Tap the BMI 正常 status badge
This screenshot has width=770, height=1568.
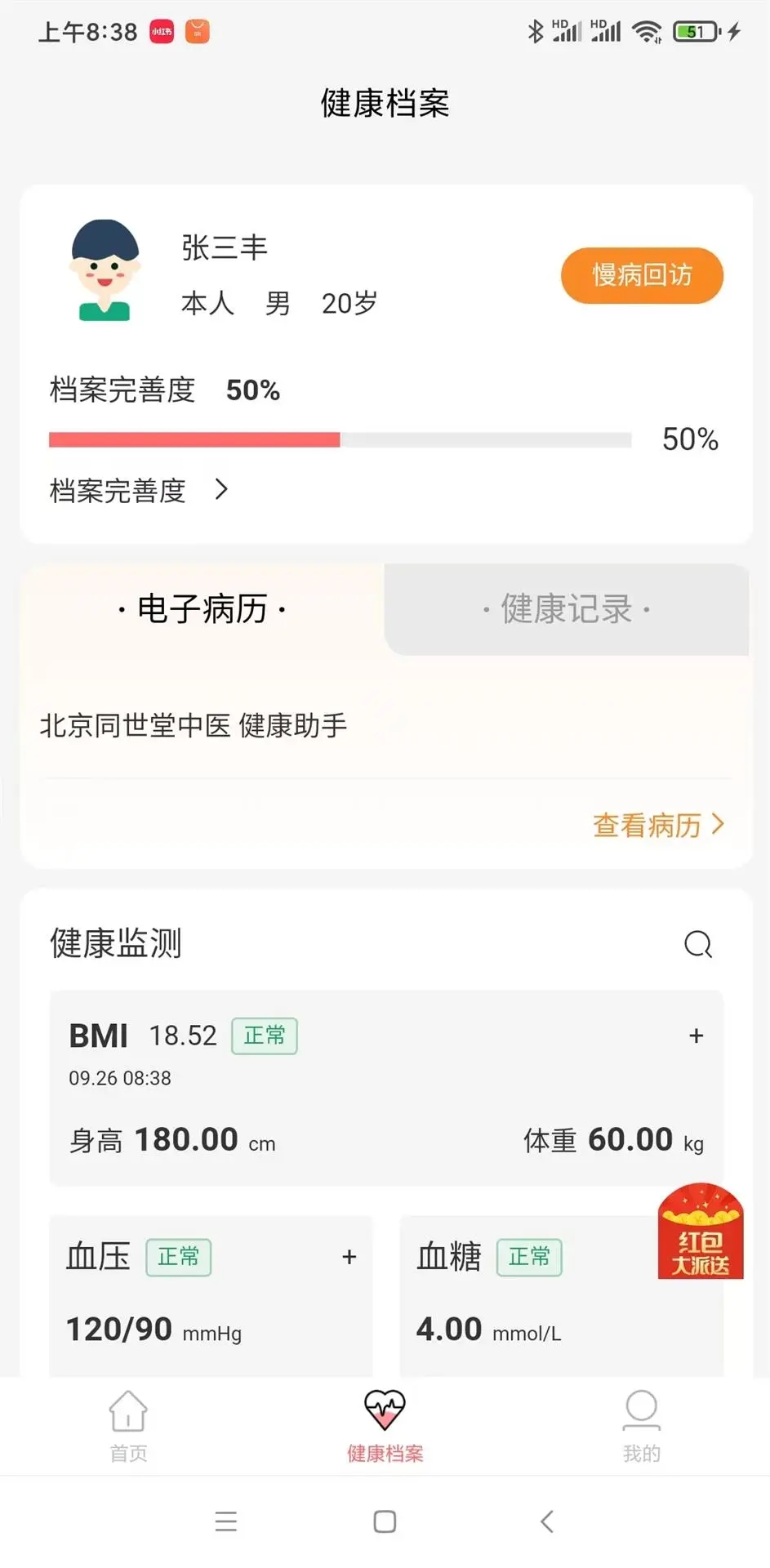click(265, 1036)
